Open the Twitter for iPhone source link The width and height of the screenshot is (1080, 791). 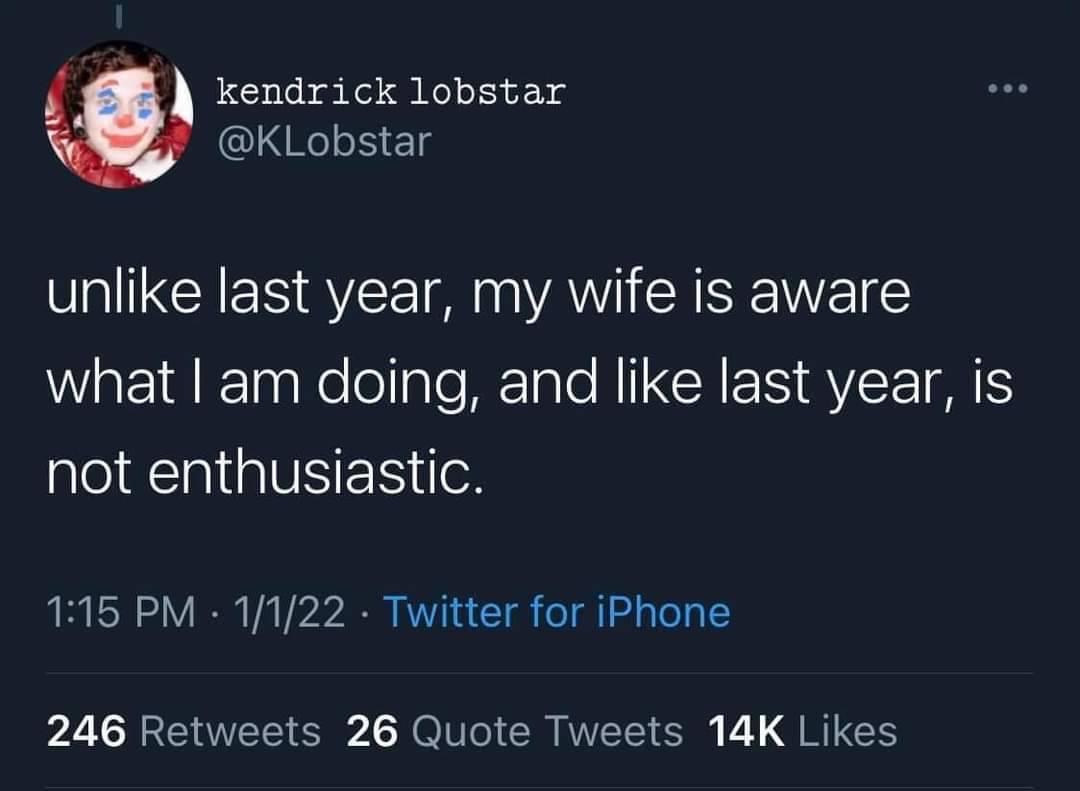[557, 612]
